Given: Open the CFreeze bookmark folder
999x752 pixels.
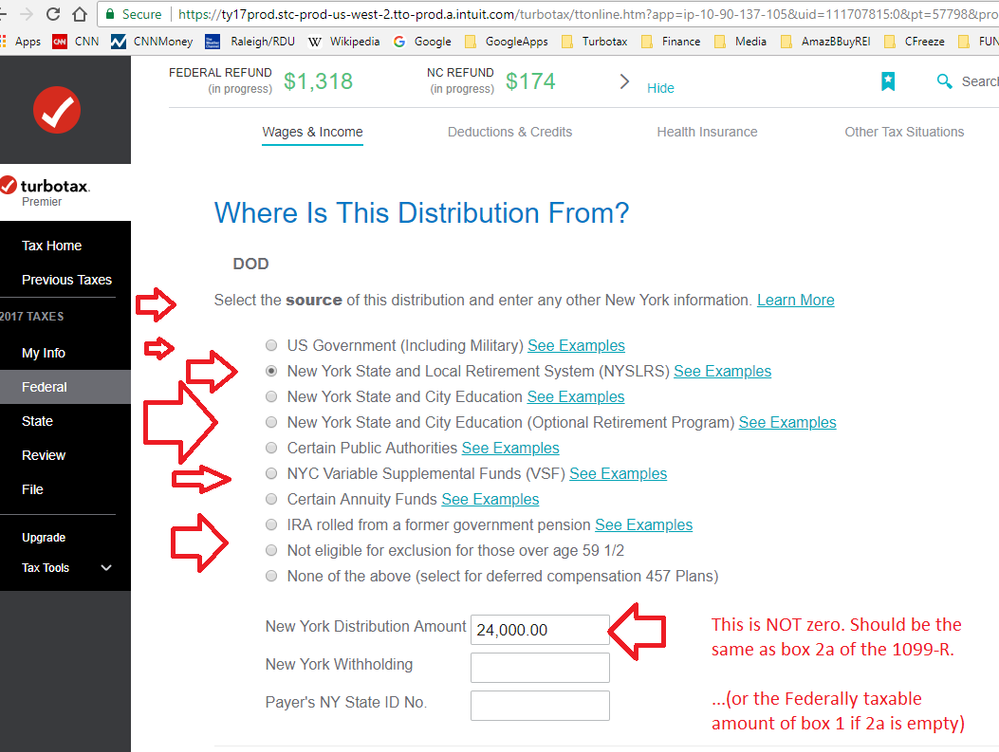Looking at the screenshot, I should [914, 41].
